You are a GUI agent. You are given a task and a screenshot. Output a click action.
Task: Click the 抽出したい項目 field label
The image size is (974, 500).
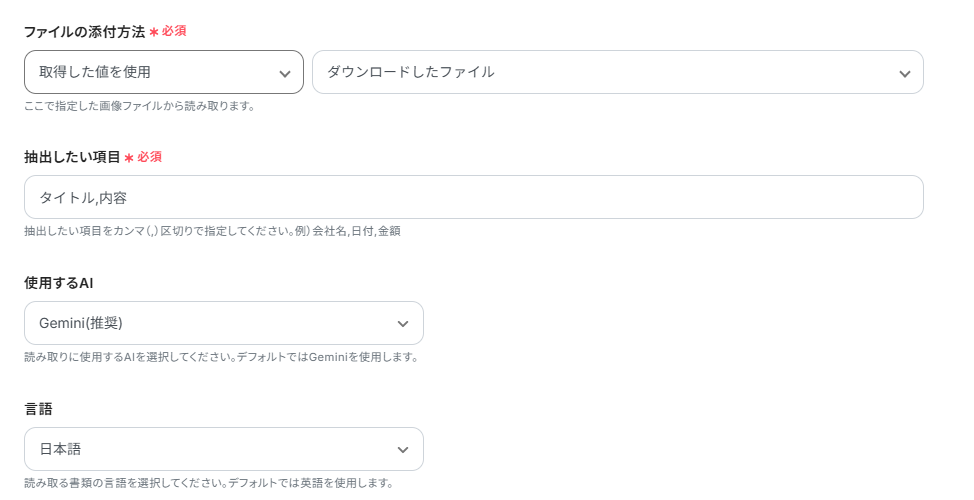click(72, 157)
